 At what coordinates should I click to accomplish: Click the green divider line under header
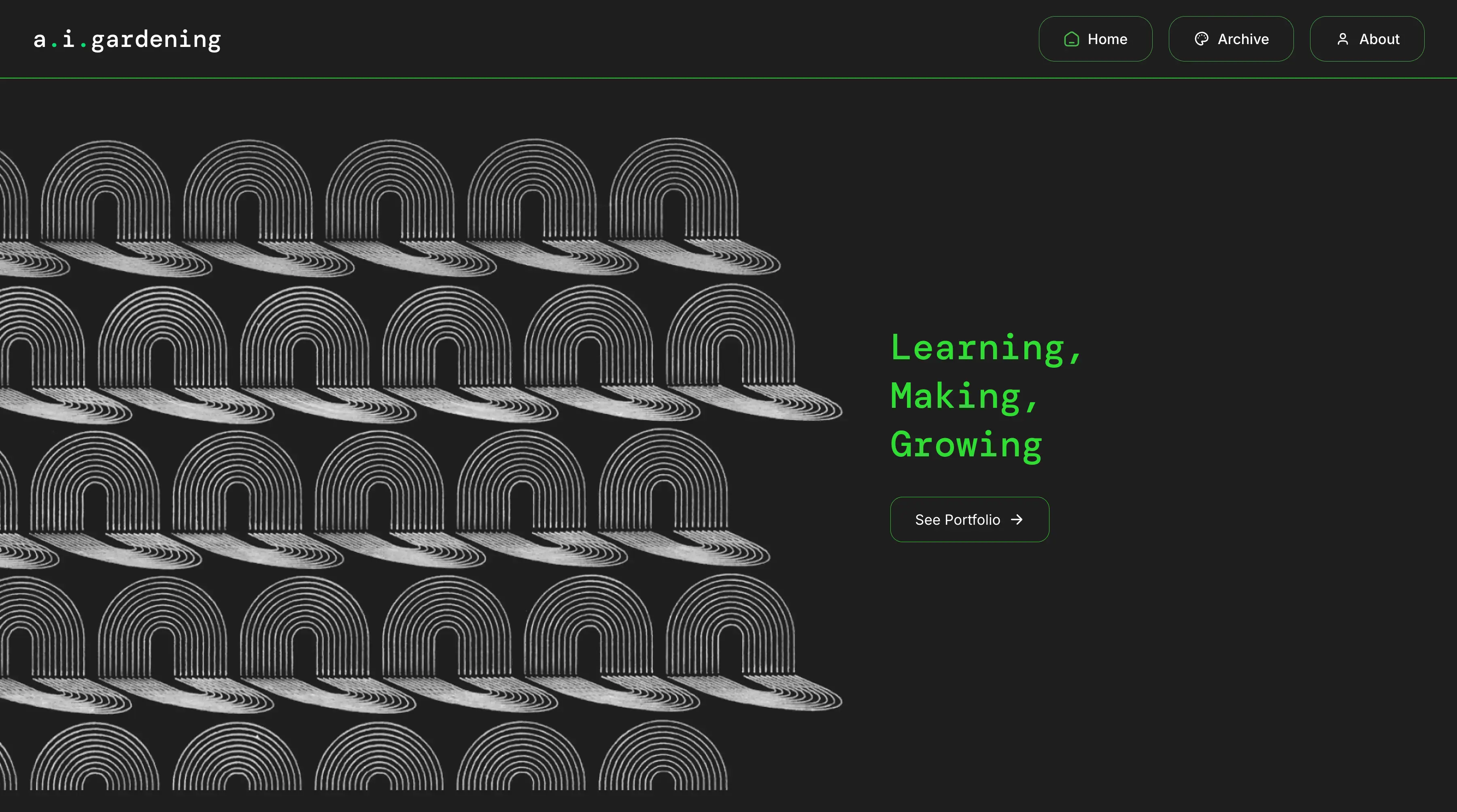pos(728,78)
